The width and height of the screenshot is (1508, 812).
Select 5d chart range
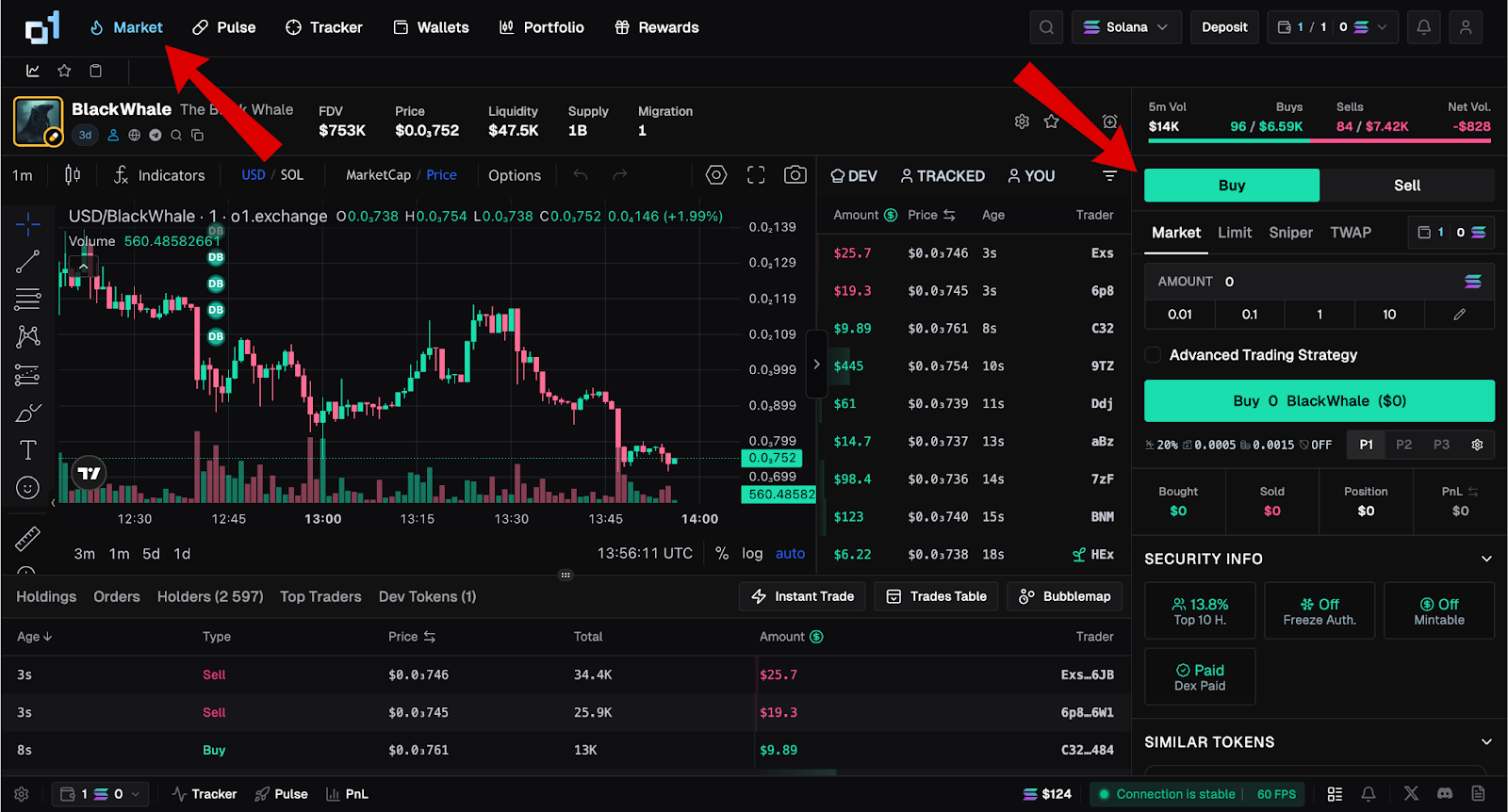tap(151, 554)
